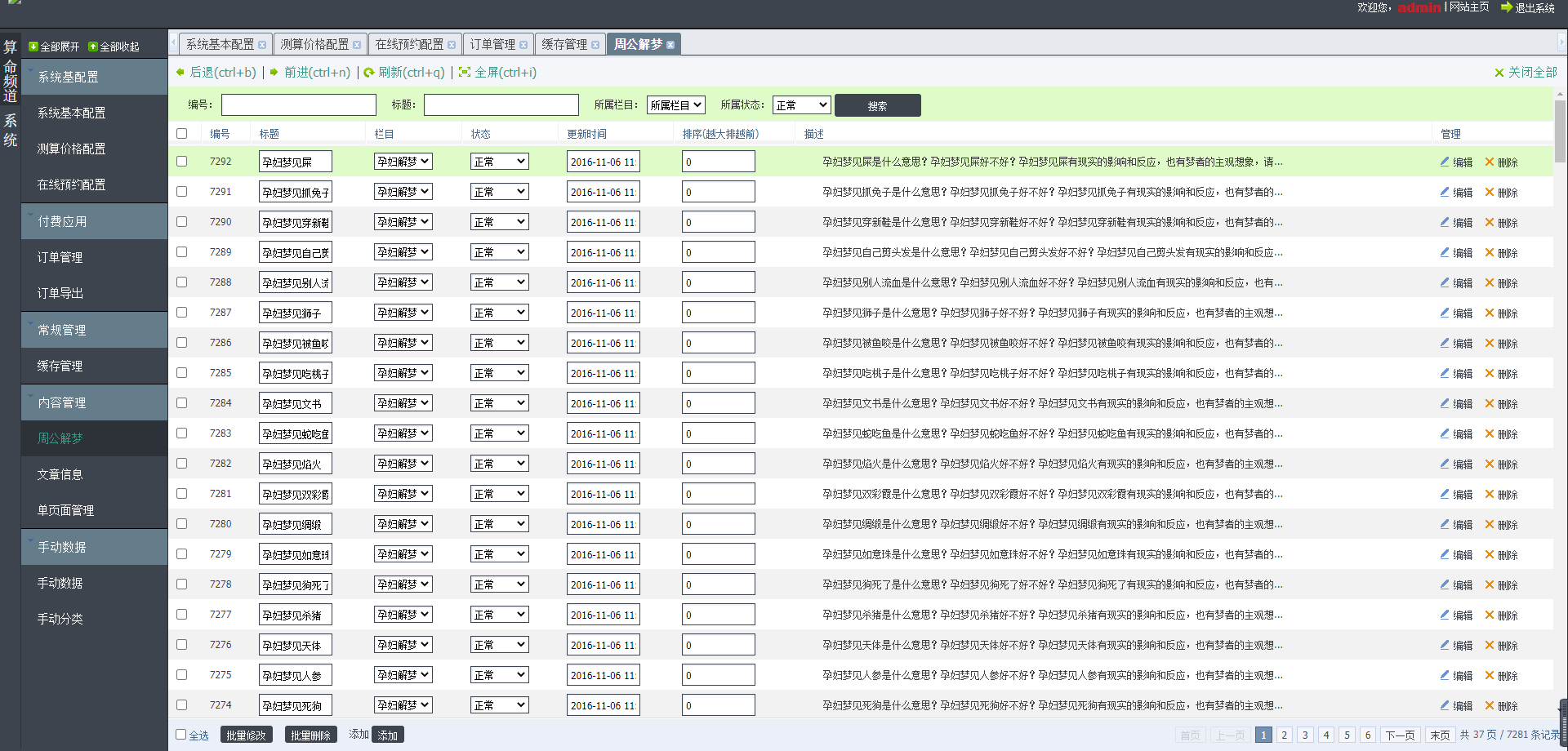This screenshot has width=1568, height=751.
Task: Close the 系统基本配置 tab via its X icon
Action: tap(262, 45)
